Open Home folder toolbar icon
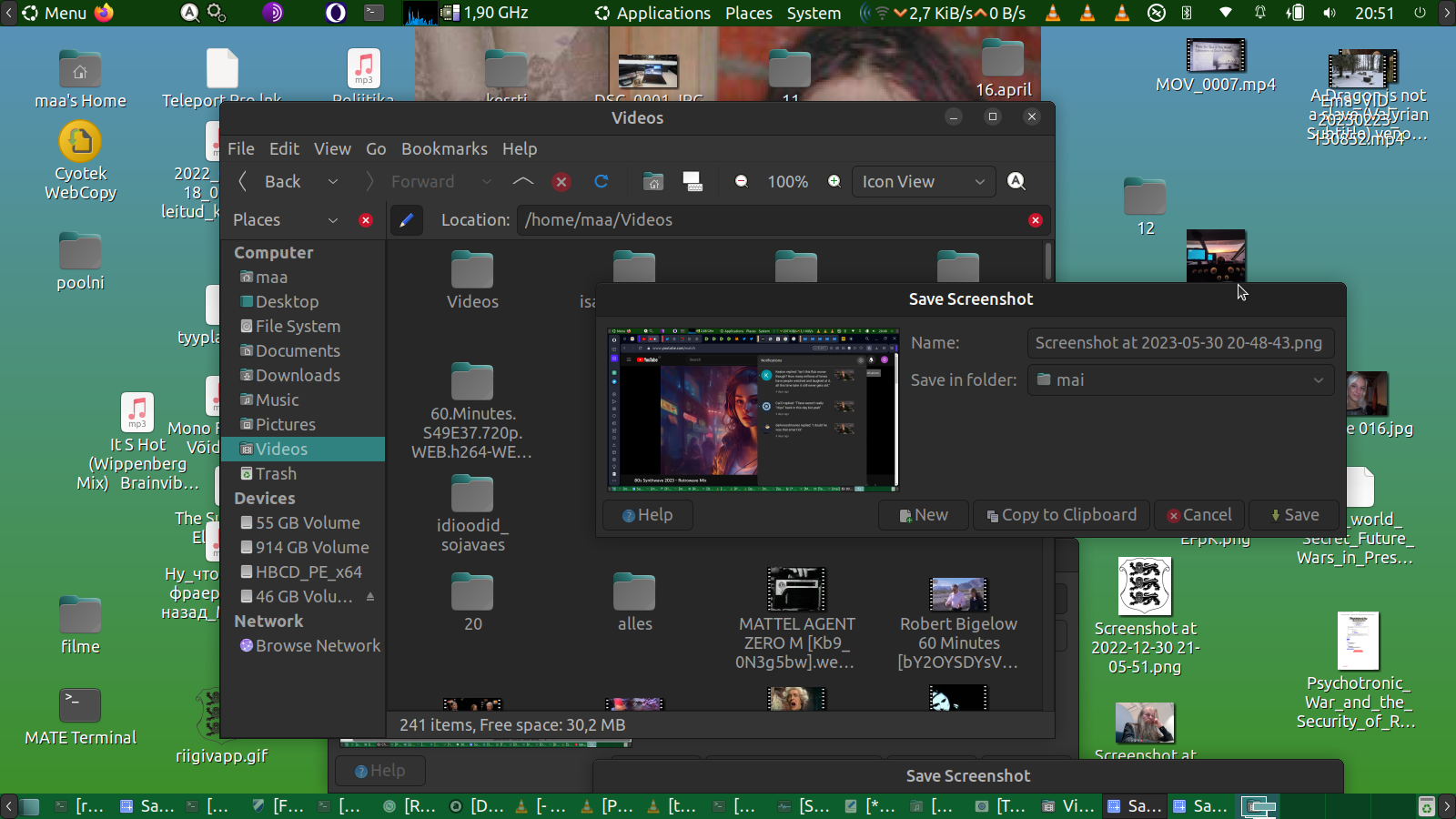 tap(653, 182)
